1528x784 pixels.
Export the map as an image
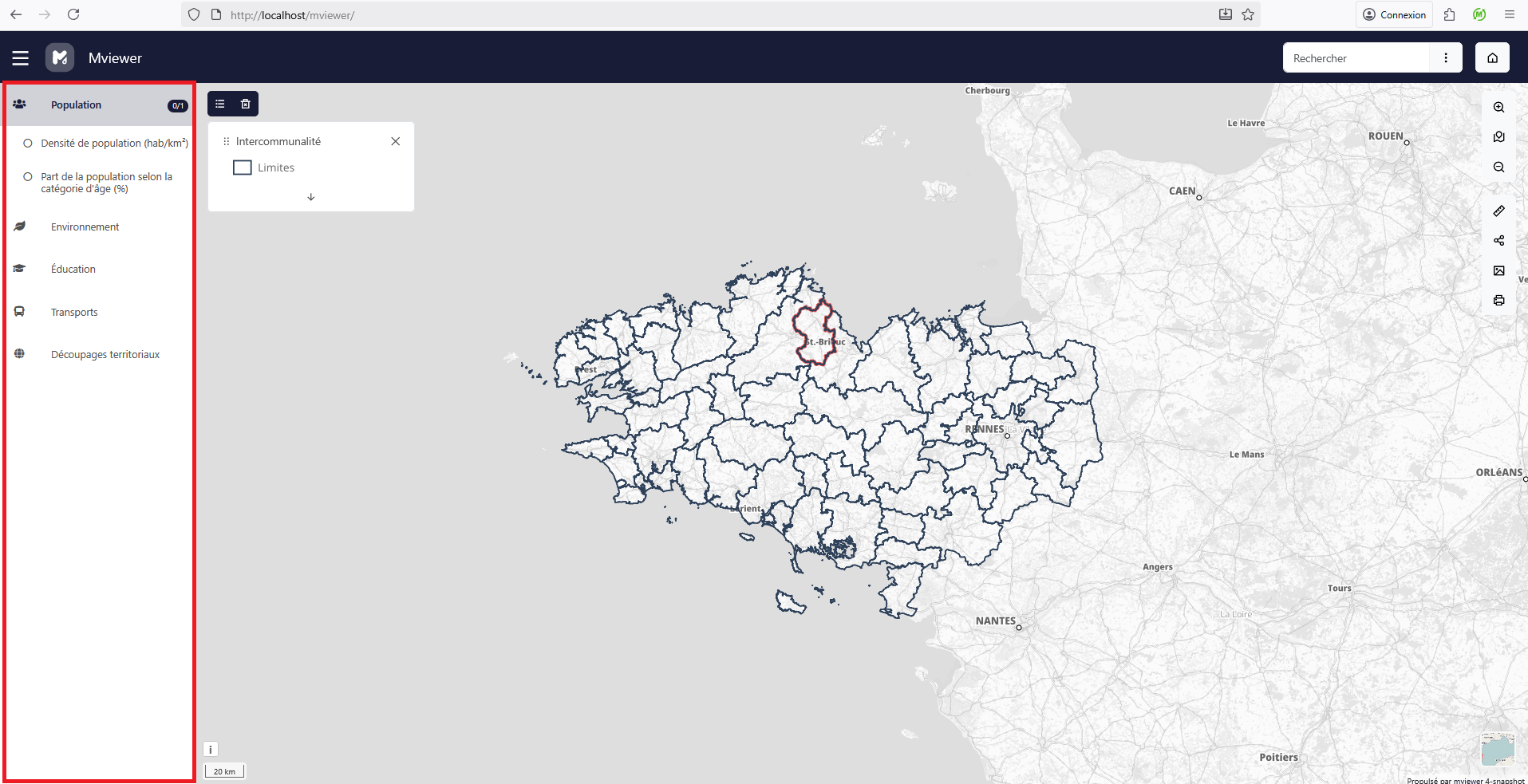1498,271
